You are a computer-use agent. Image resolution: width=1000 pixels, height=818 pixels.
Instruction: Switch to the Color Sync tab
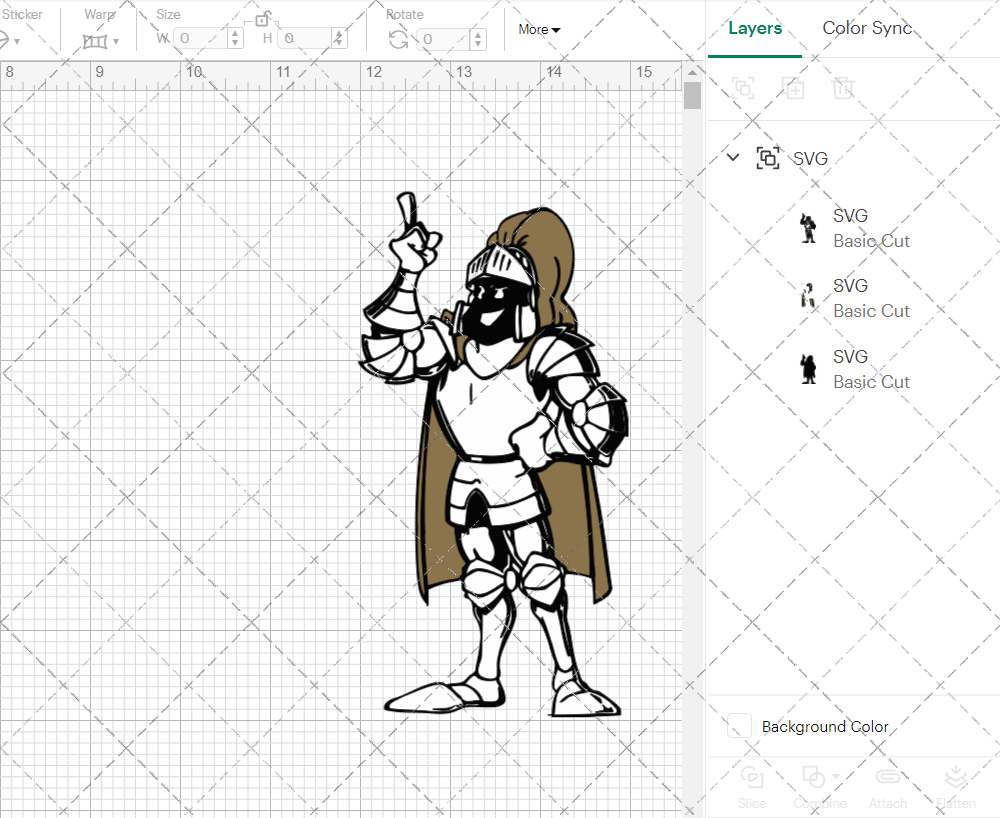point(867,28)
